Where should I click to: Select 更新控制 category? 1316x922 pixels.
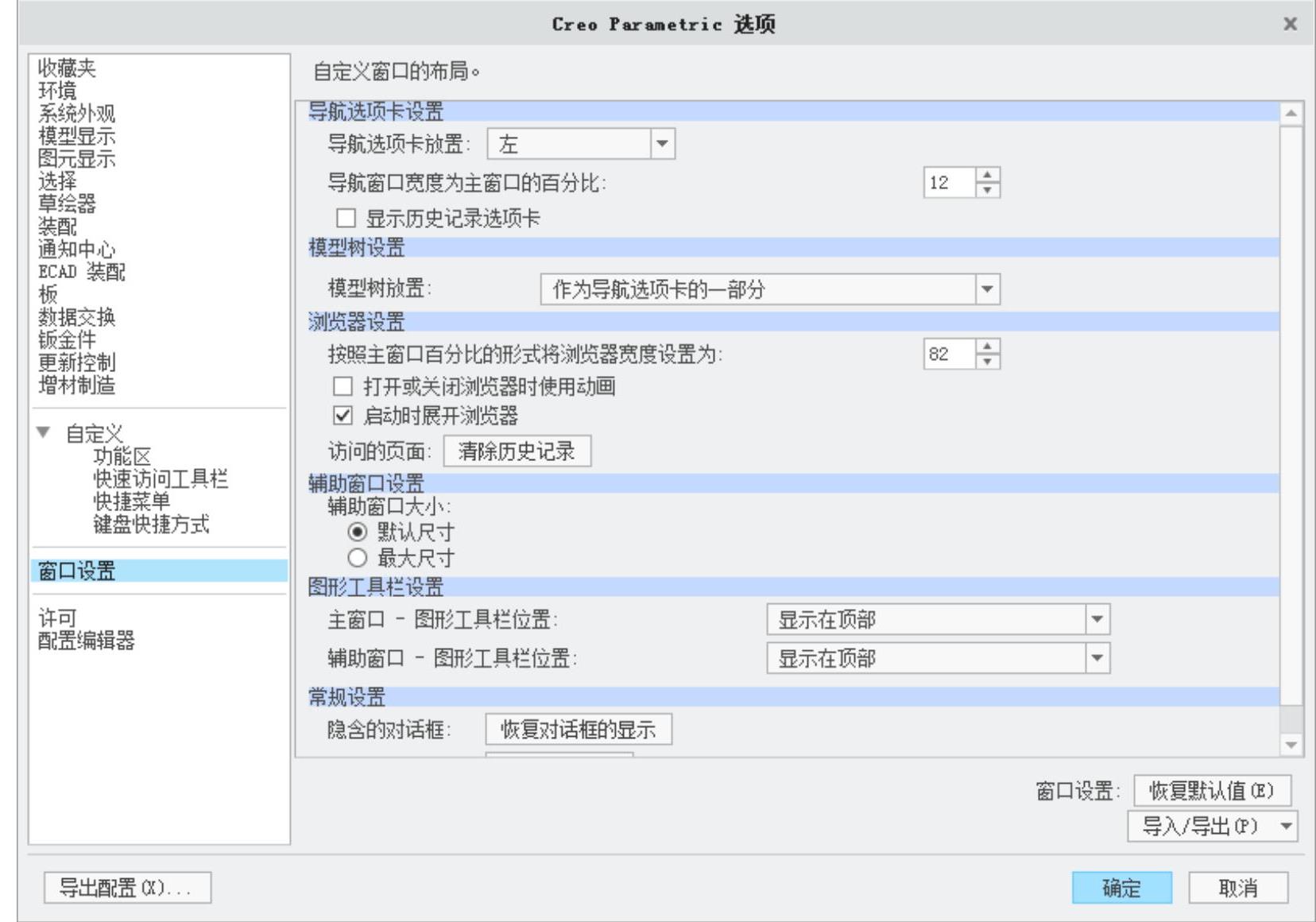tap(76, 362)
